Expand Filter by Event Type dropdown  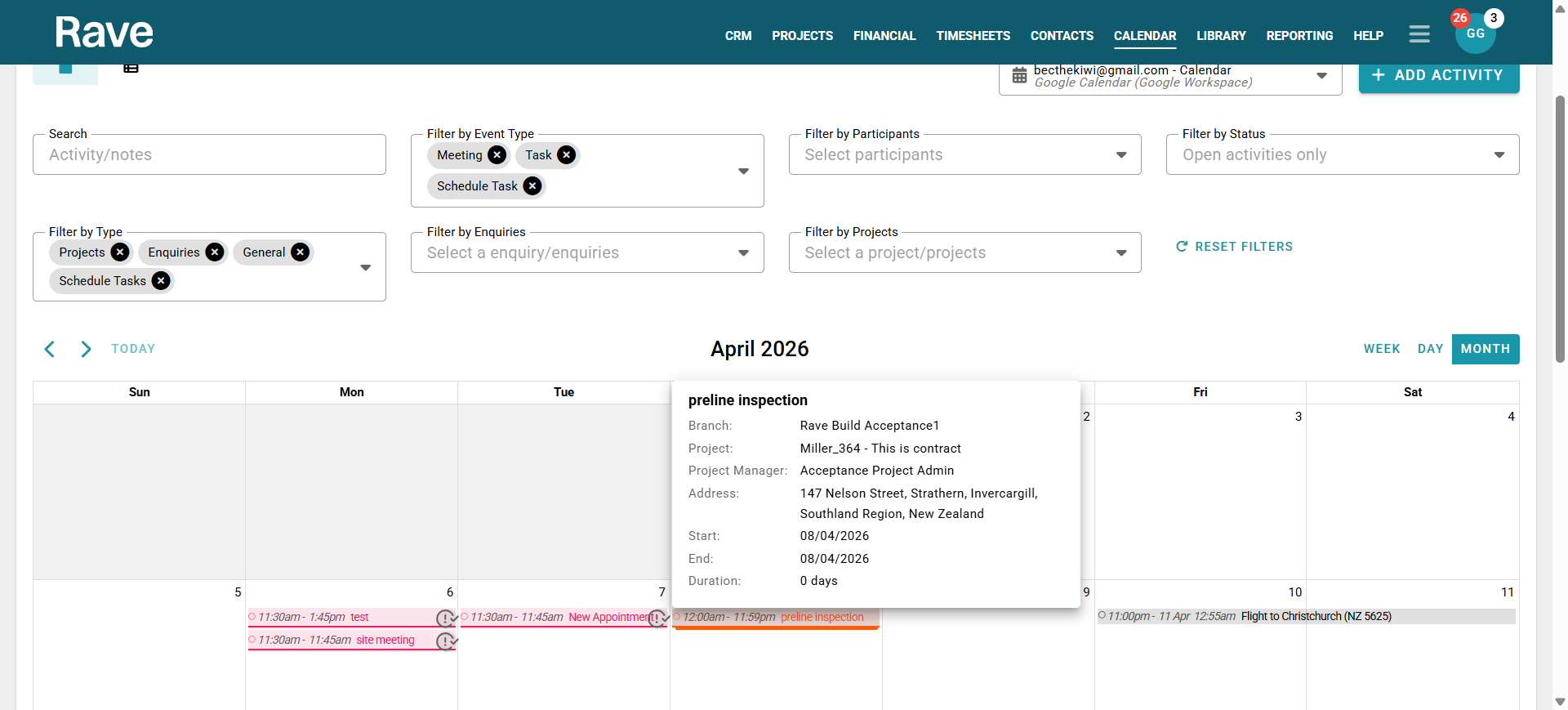(x=743, y=171)
